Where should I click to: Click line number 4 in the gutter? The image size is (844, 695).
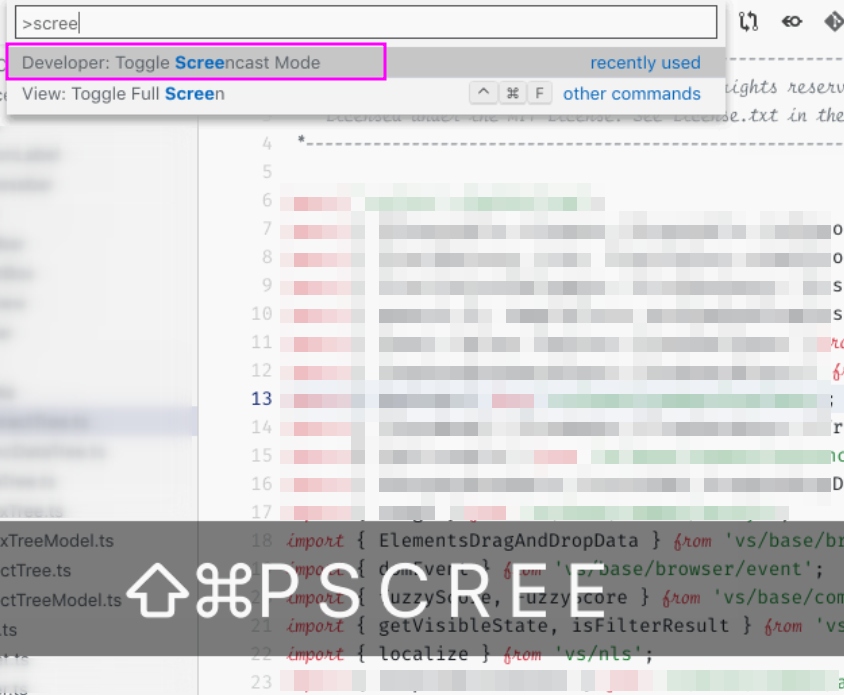tap(267, 144)
